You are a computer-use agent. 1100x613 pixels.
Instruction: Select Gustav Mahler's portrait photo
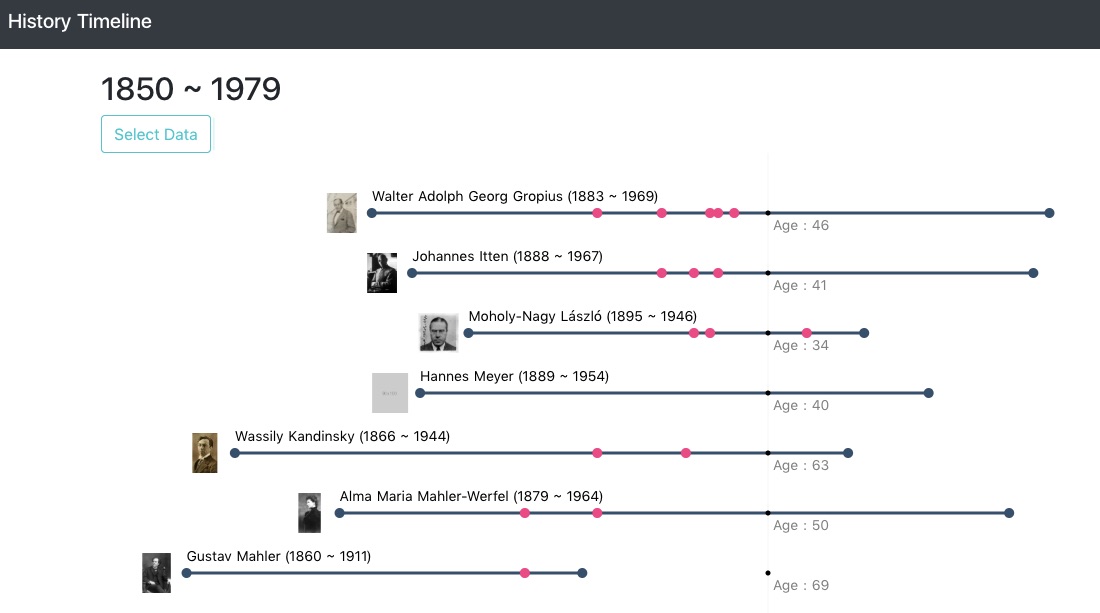tap(156, 572)
